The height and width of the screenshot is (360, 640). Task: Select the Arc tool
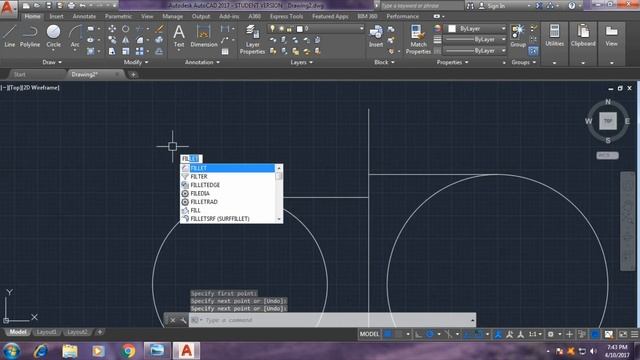pos(75,36)
